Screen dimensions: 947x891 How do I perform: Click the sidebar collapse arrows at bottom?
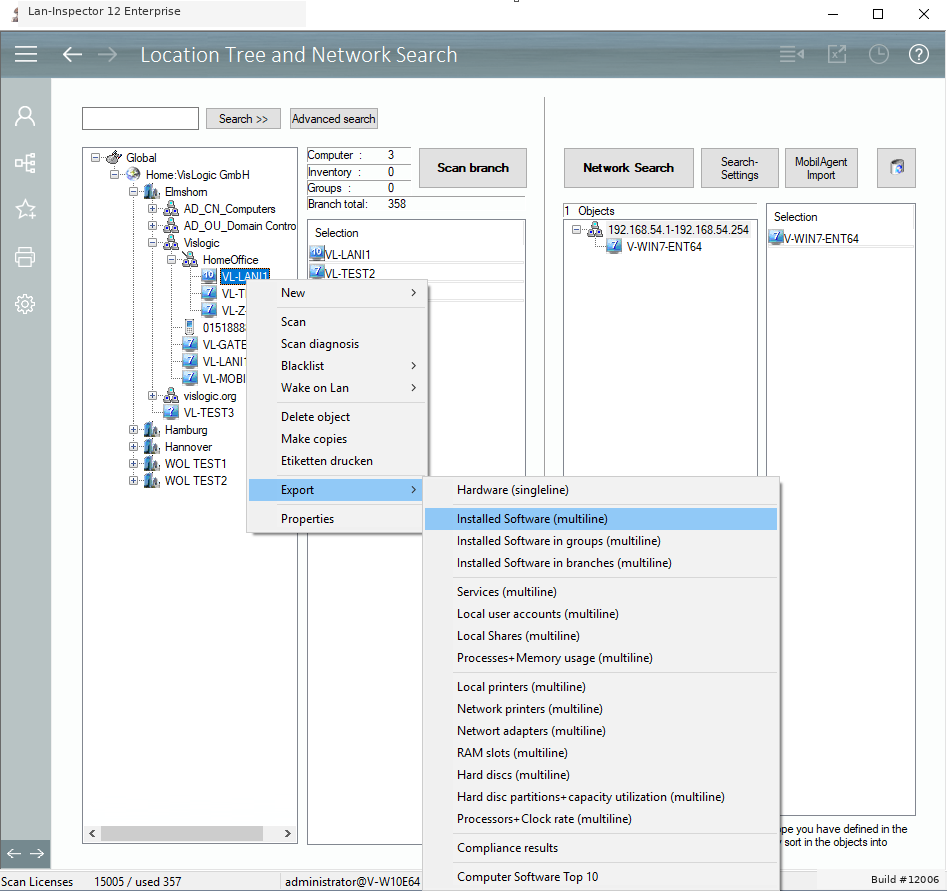coord(25,853)
